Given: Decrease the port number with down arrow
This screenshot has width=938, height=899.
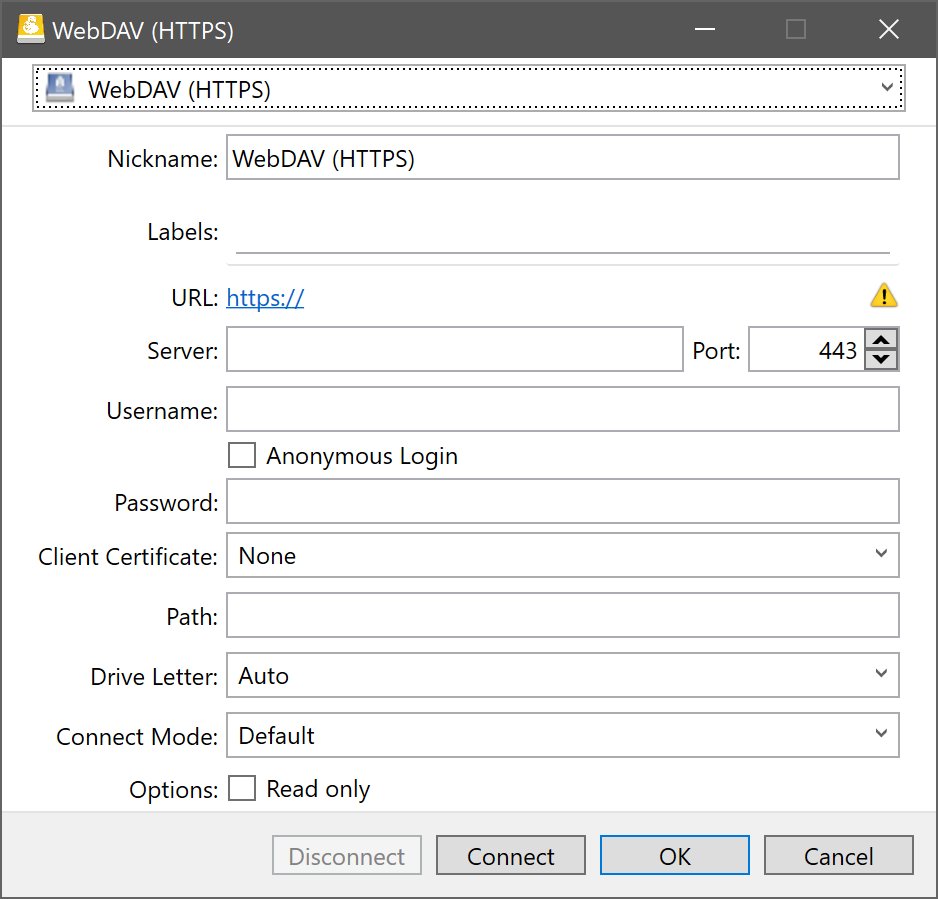Looking at the screenshot, I should tap(881, 359).
